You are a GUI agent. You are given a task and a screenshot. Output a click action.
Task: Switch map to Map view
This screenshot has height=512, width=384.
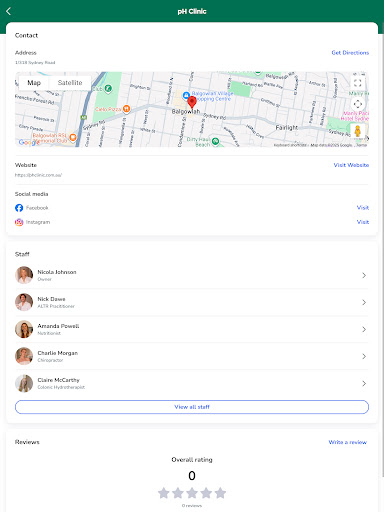(34, 83)
